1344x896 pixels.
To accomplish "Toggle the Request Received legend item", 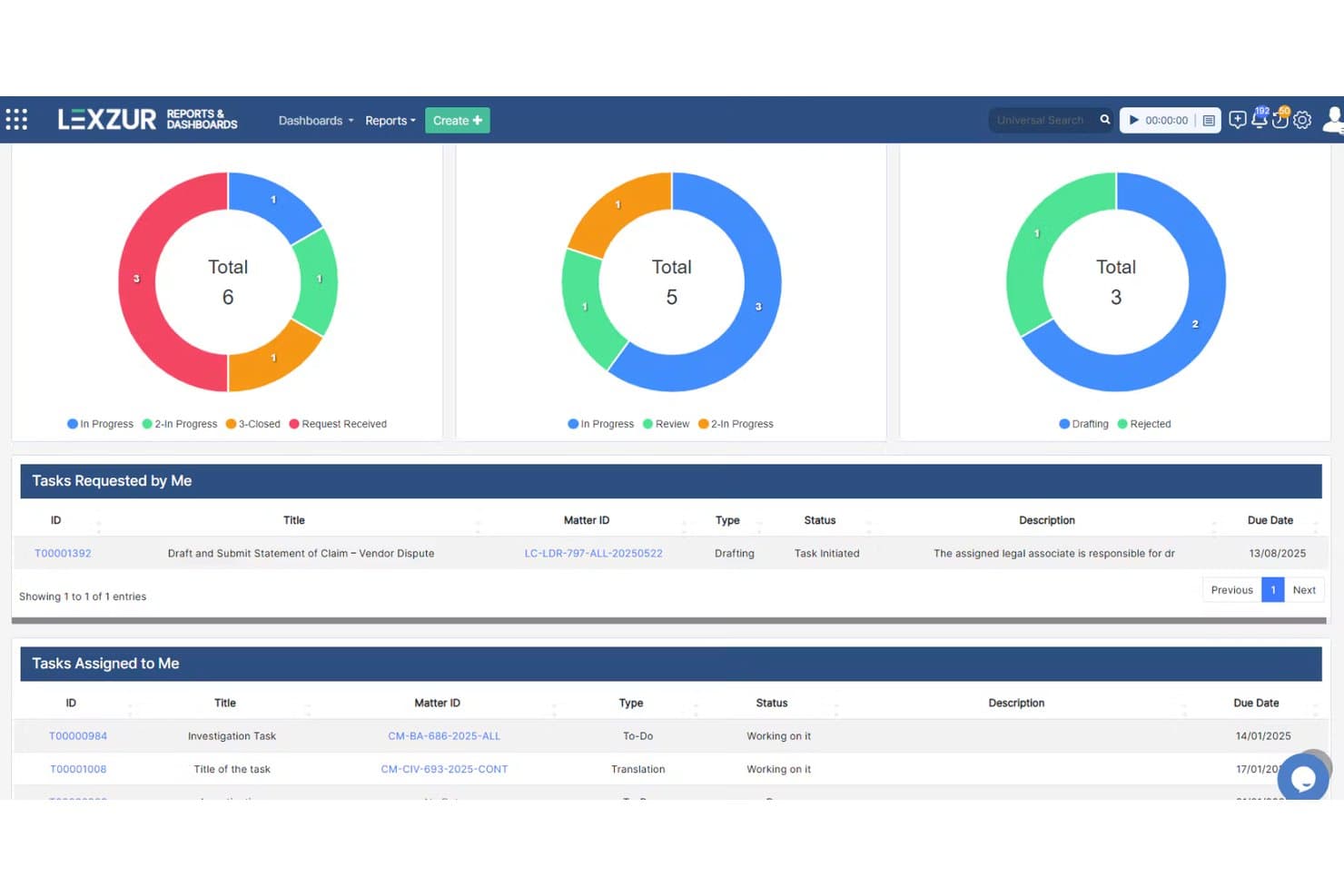I will [338, 424].
